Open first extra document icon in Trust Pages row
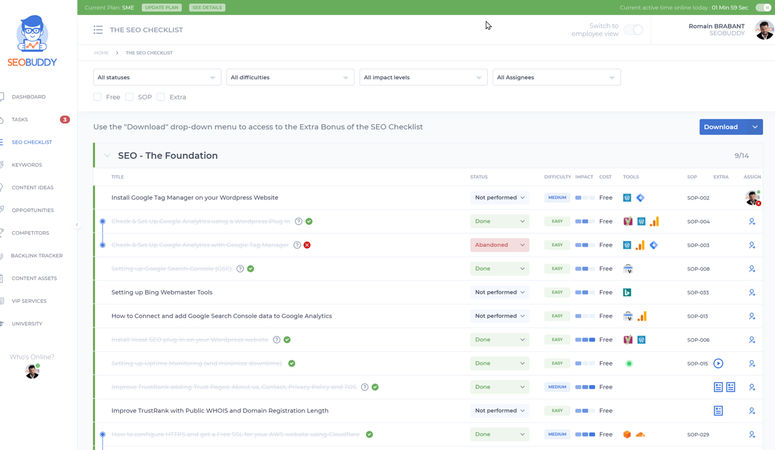The height and width of the screenshot is (450, 775). tap(718, 387)
